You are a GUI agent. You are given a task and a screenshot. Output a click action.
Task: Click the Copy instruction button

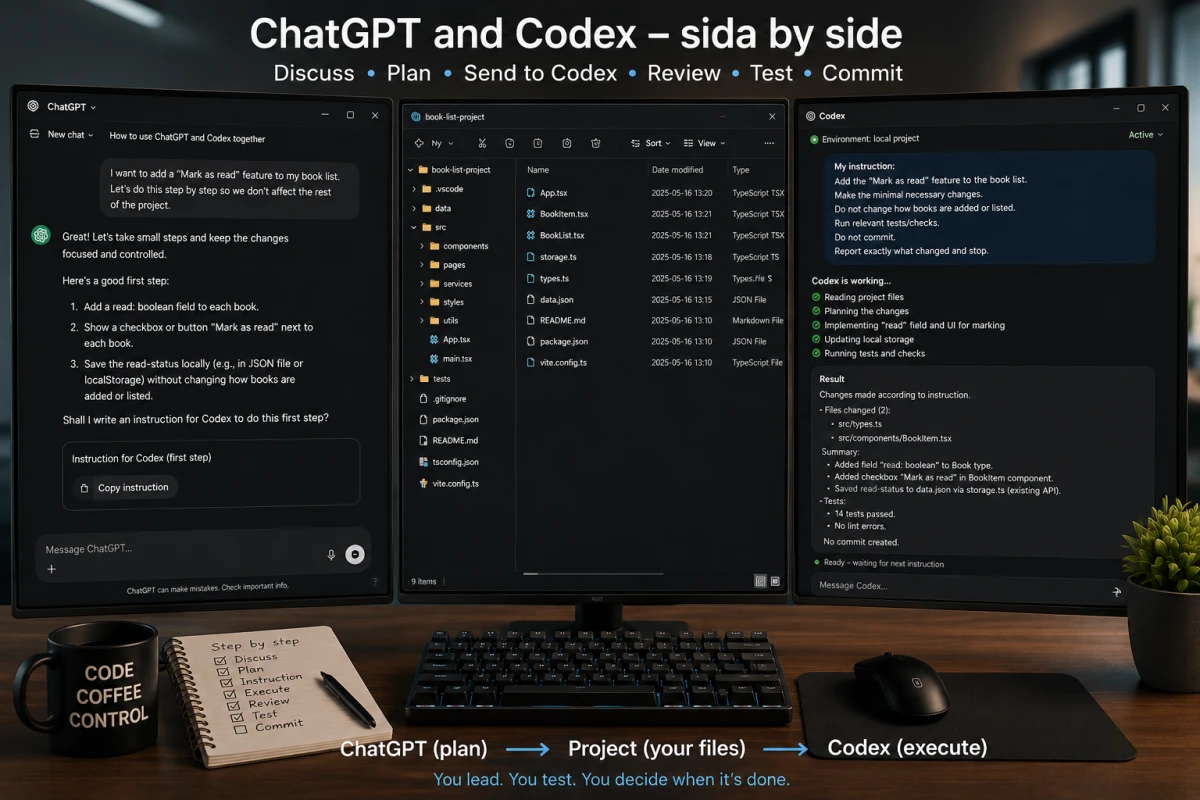(125, 488)
